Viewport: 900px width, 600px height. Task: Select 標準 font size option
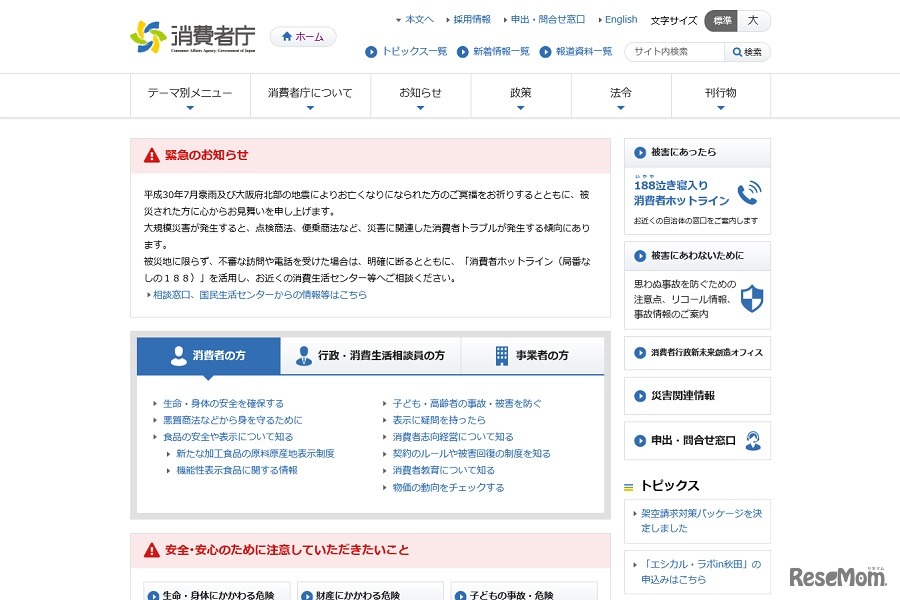[x=721, y=19]
